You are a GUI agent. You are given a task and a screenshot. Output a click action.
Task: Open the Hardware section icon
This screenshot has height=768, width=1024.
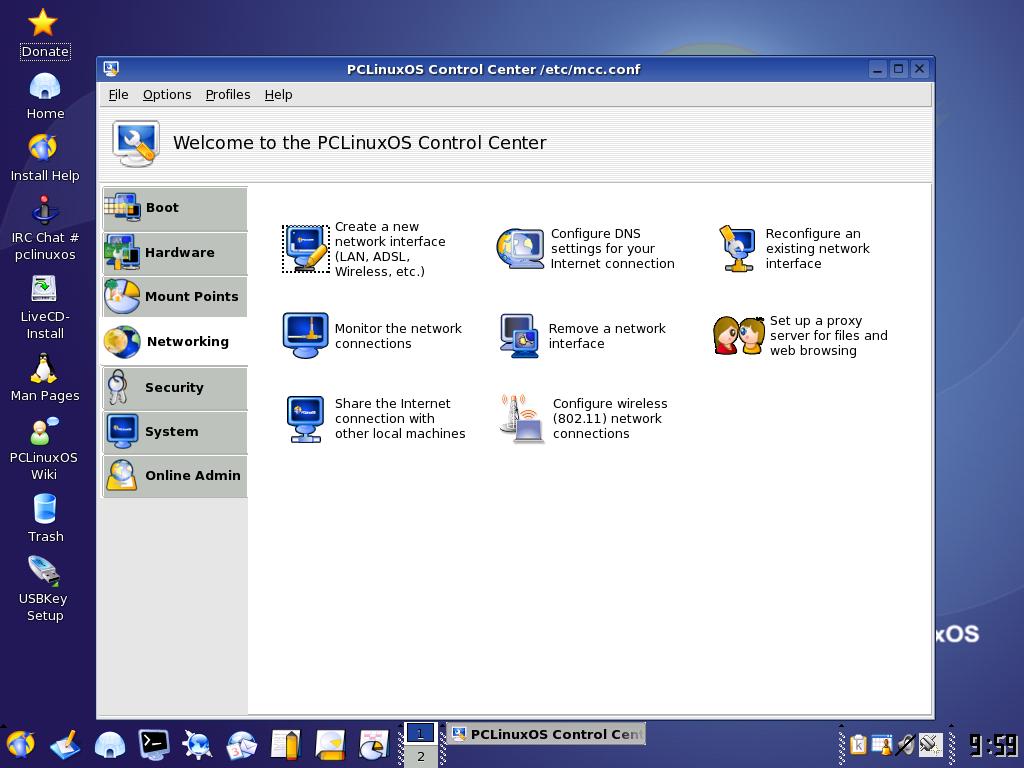coord(122,252)
